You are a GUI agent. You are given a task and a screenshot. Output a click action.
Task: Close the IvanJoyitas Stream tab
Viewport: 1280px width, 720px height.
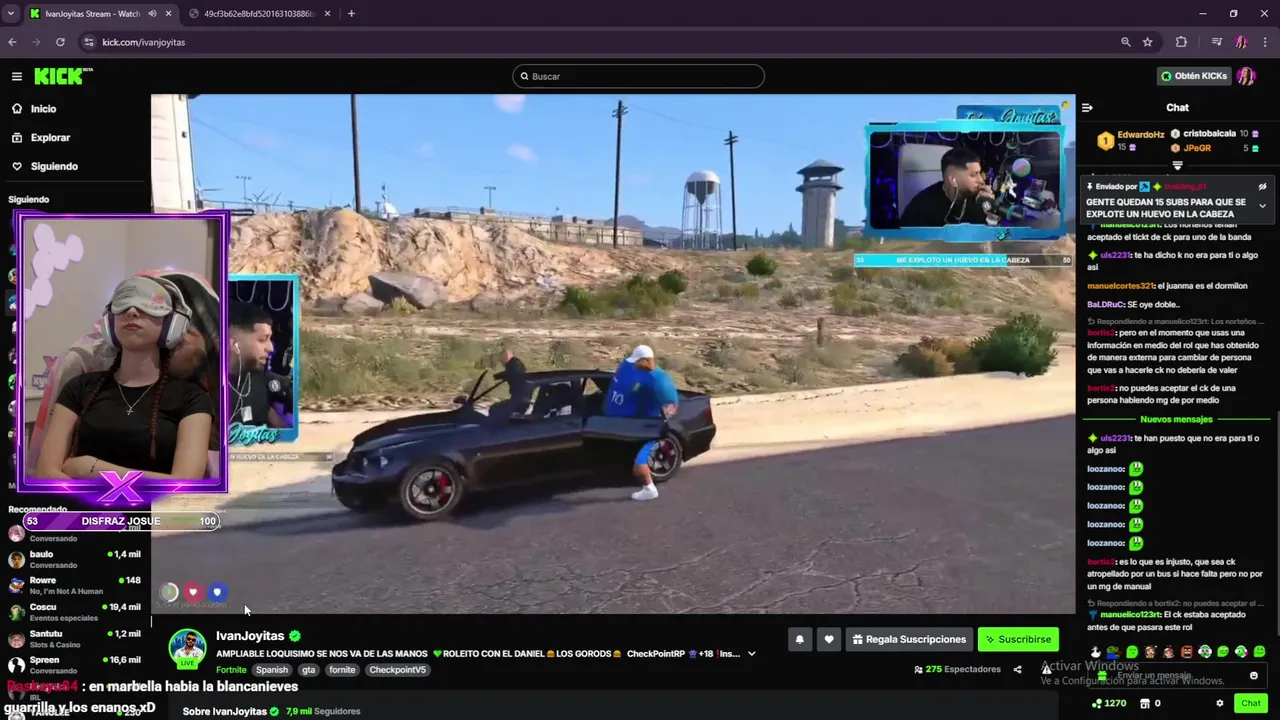(168, 14)
